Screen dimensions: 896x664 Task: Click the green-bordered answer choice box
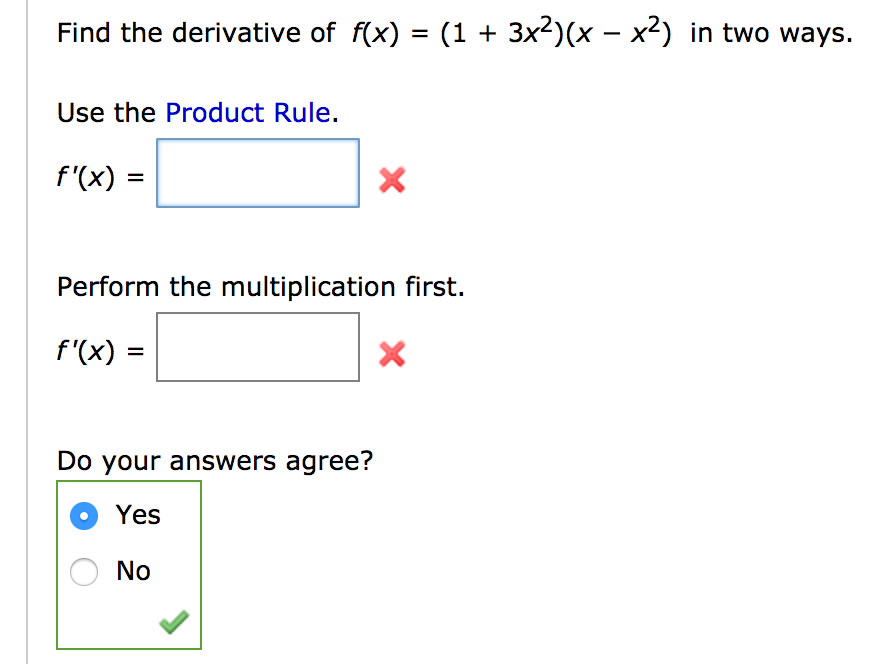128,565
